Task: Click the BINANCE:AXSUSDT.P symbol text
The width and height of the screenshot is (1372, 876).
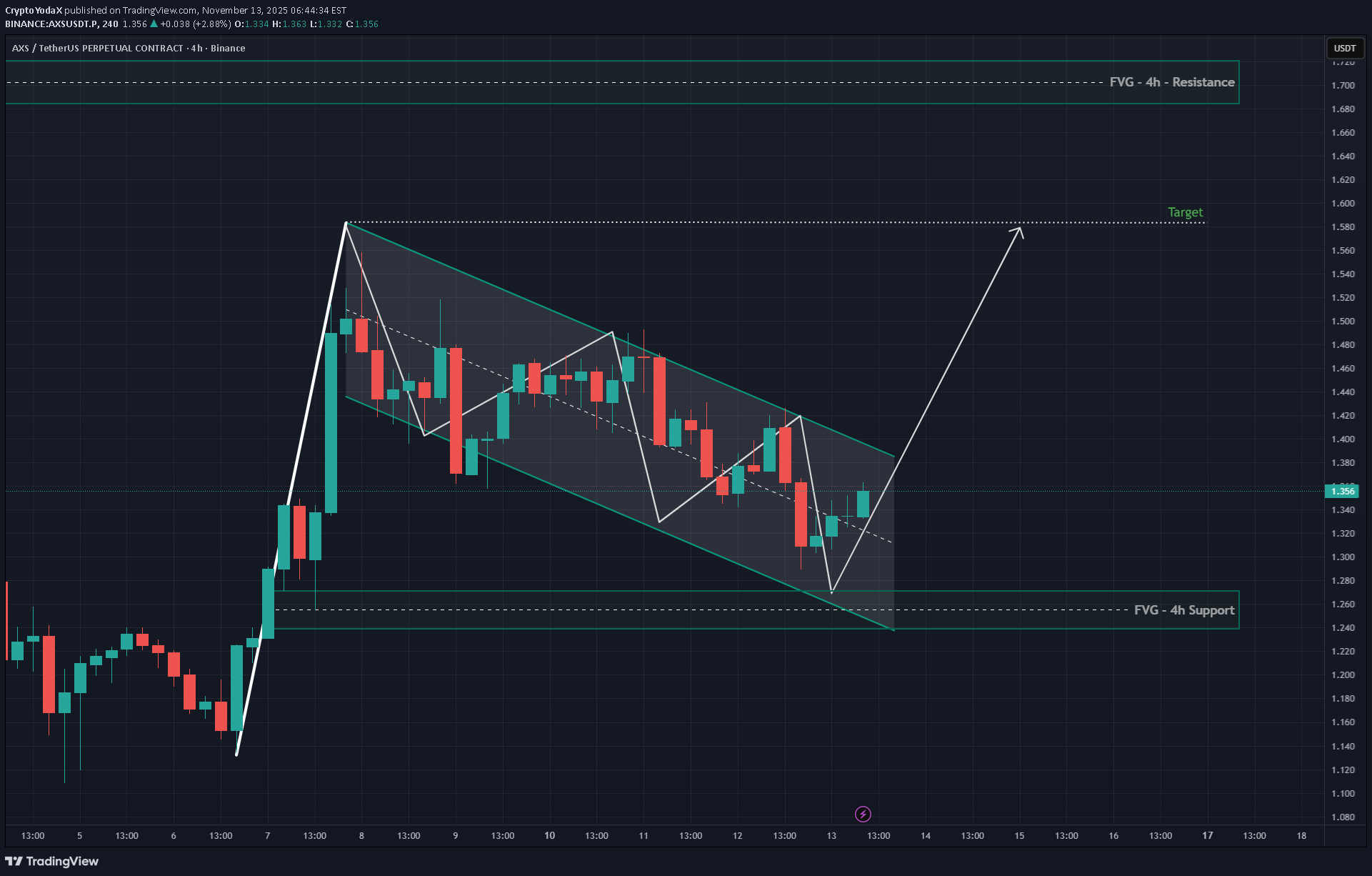Action: coord(51,24)
